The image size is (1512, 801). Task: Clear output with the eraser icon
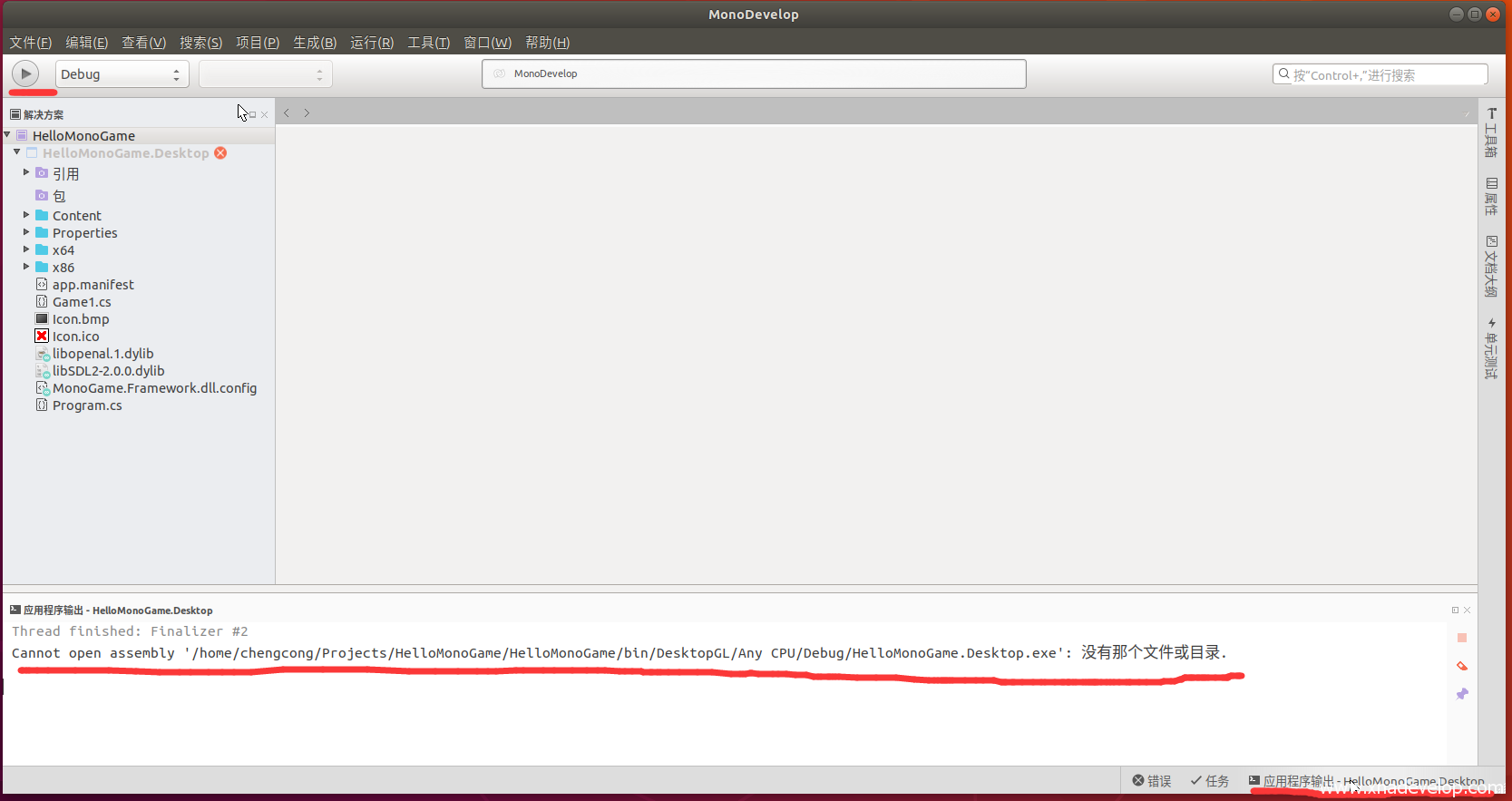[x=1462, y=666]
